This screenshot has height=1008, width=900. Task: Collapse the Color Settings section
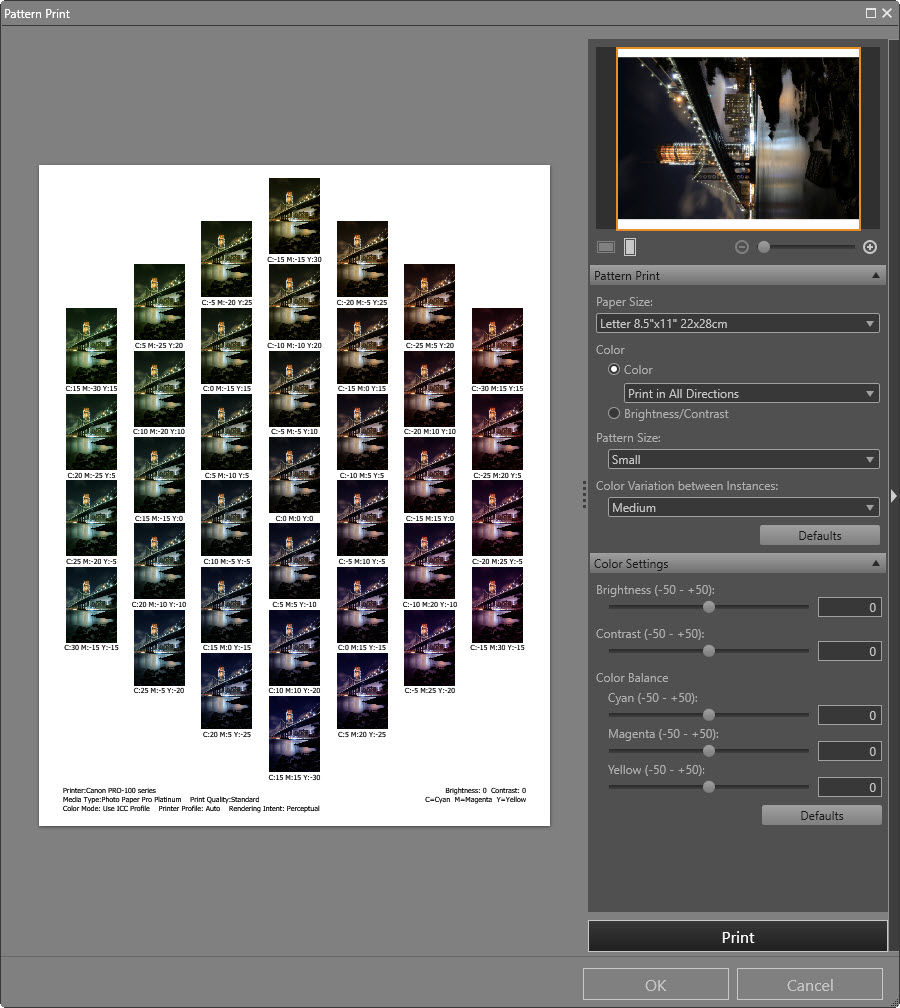[877, 563]
